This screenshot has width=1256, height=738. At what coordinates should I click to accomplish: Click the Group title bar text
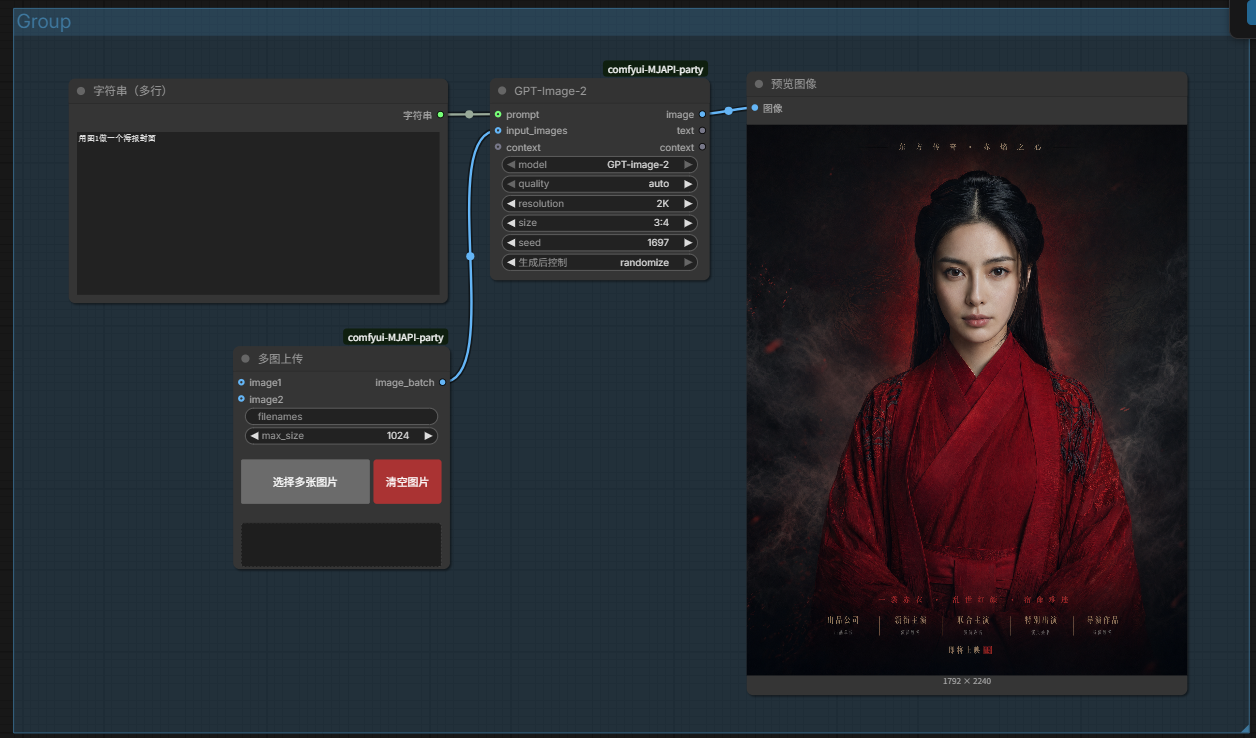coord(44,21)
